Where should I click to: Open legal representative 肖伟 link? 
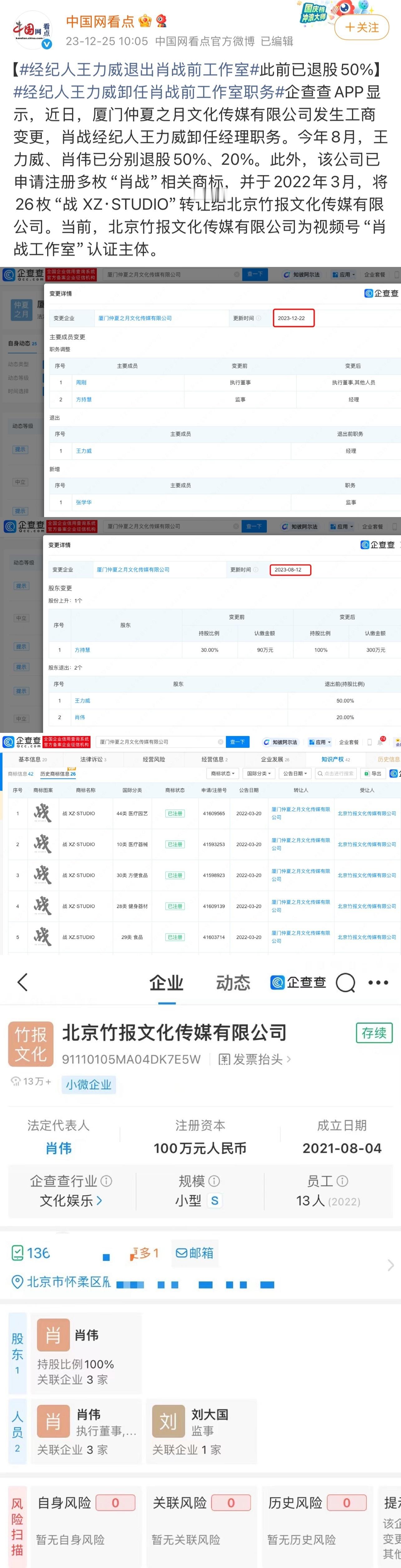click(58, 1148)
